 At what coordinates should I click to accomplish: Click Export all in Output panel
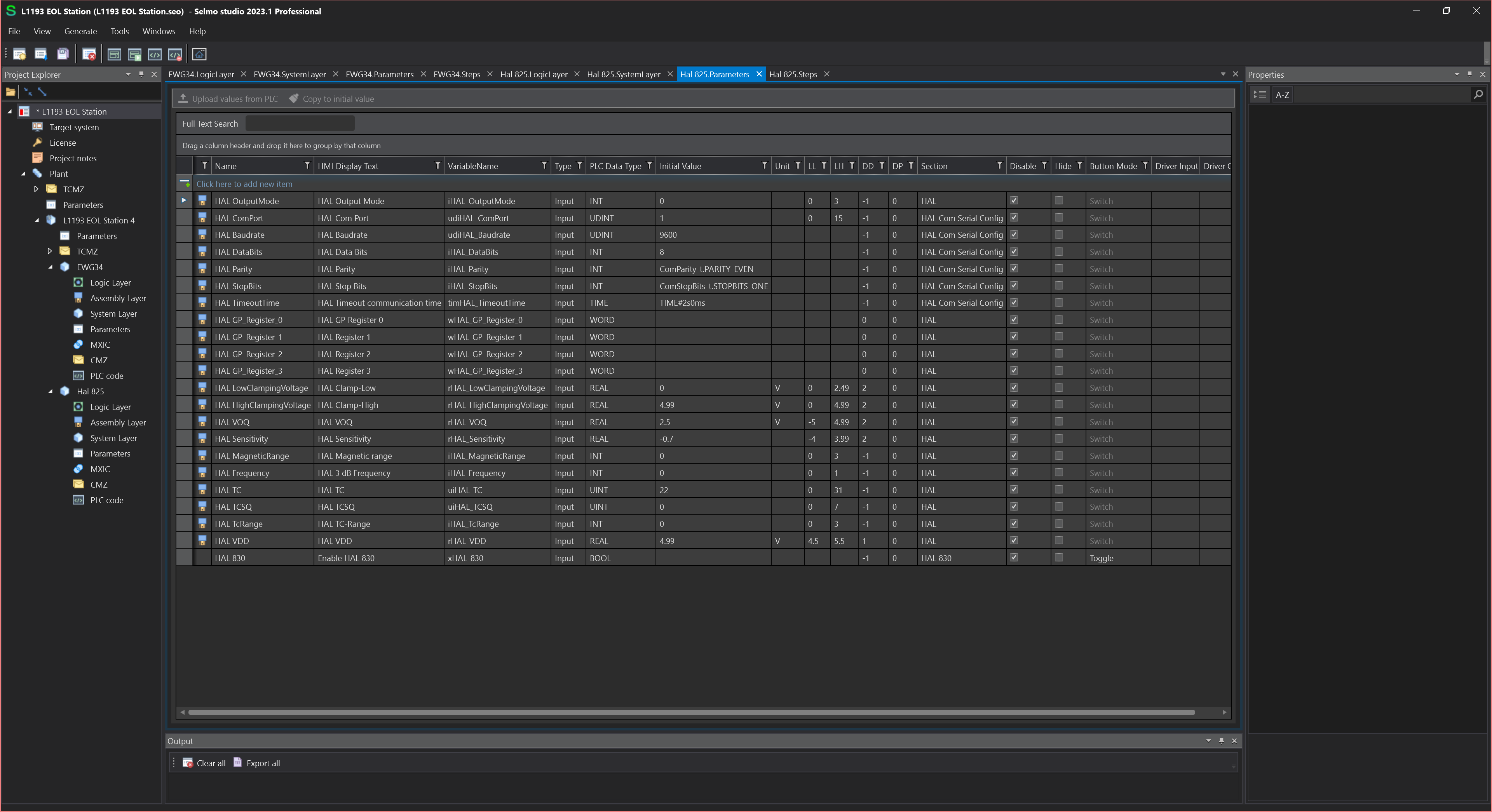(256, 763)
